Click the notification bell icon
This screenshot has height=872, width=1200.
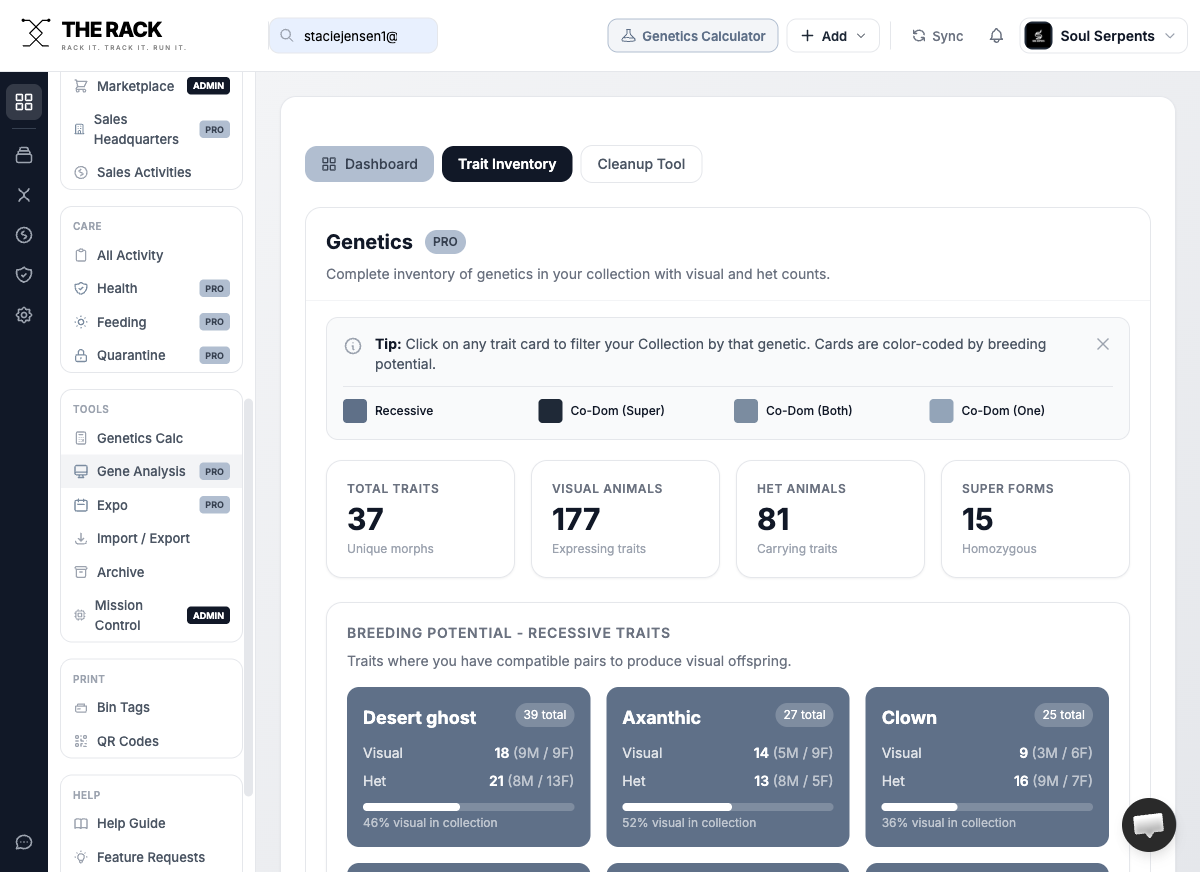pyautogui.click(x=996, y=35)
